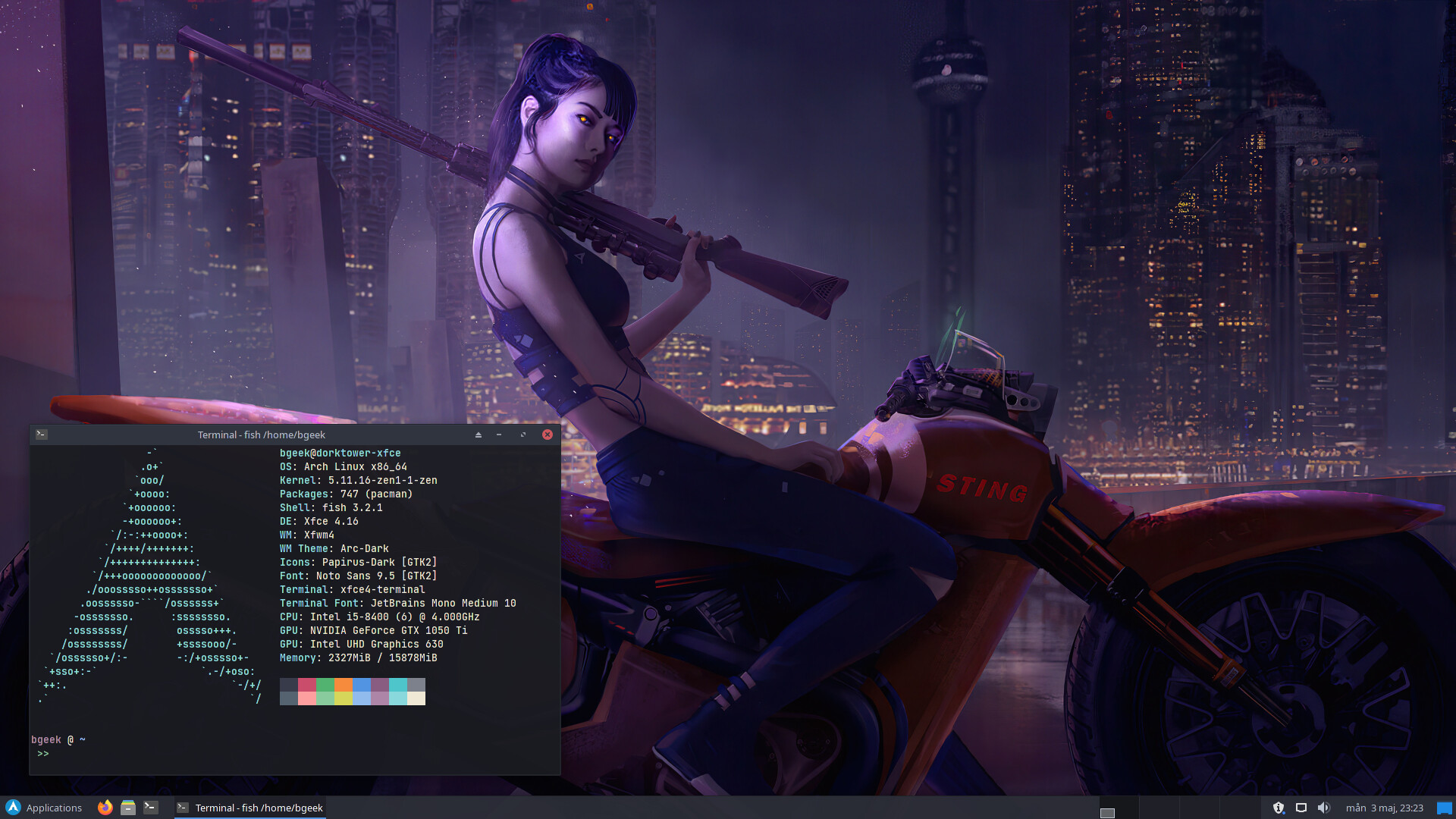Click 'bgeek@dorktower-xfce' in the terminal
The width and height of the screenshot is (1456, 819).
tap(340, 453)
